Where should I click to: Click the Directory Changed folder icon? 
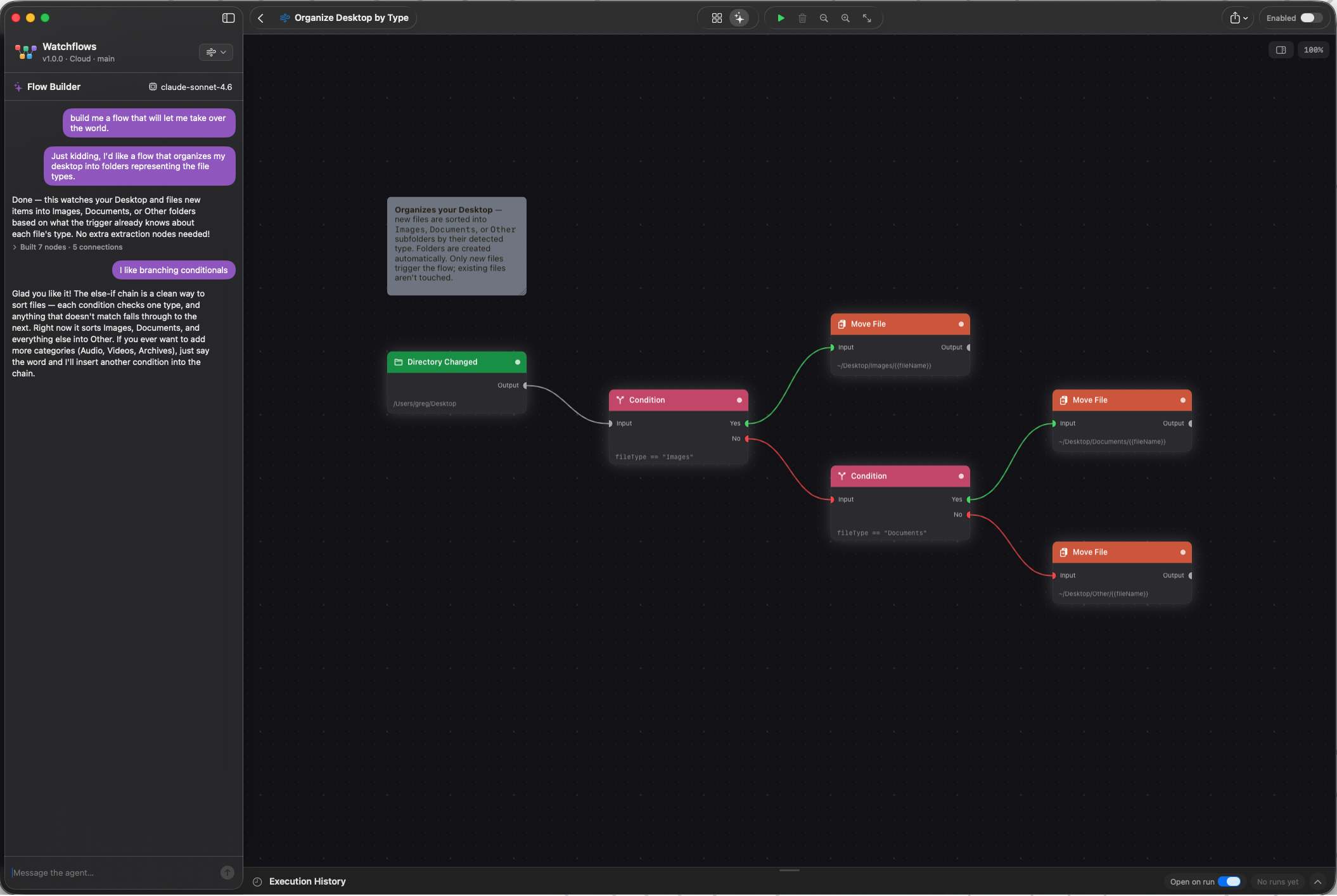point(399,362)
